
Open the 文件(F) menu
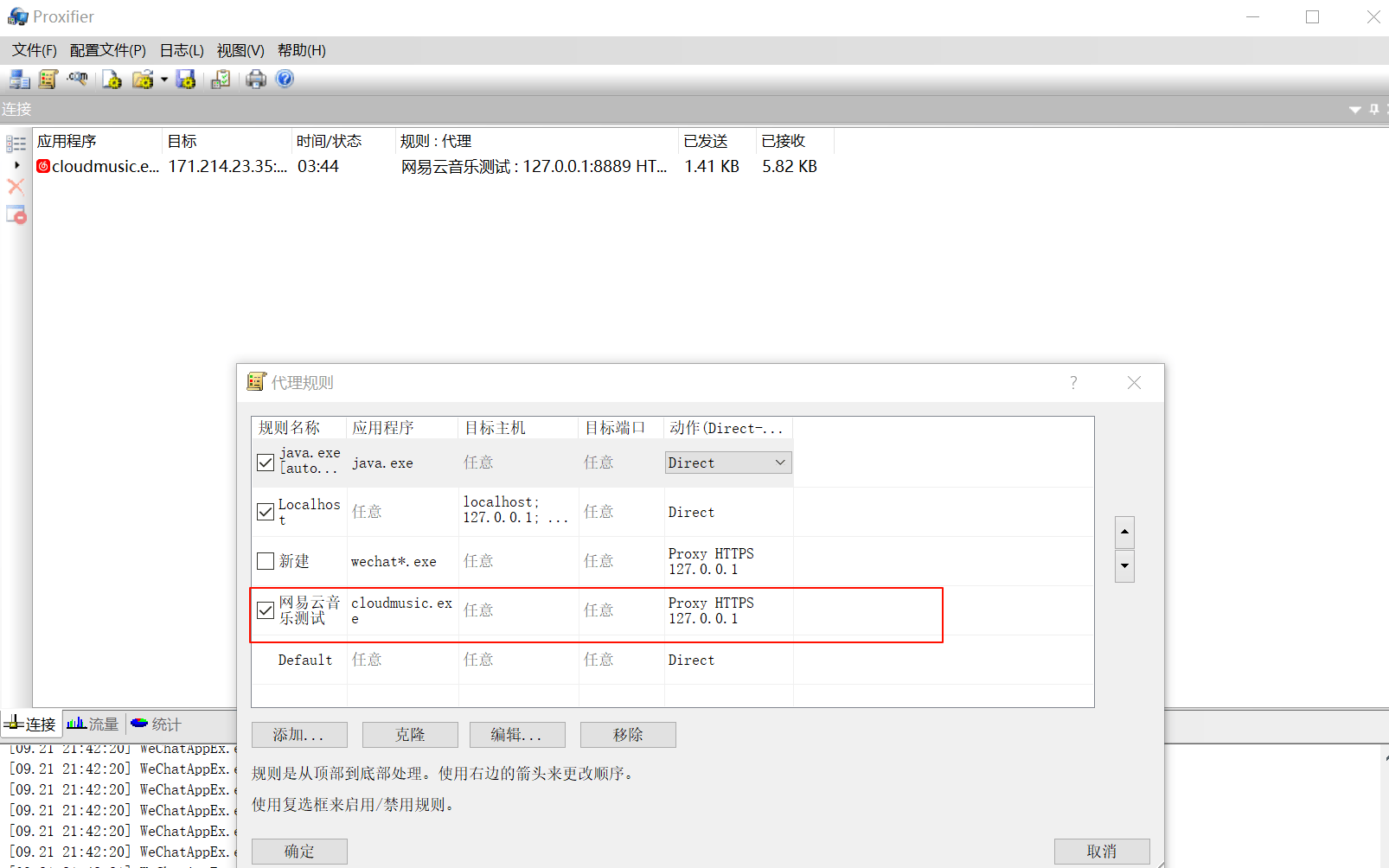click(35, 50)
